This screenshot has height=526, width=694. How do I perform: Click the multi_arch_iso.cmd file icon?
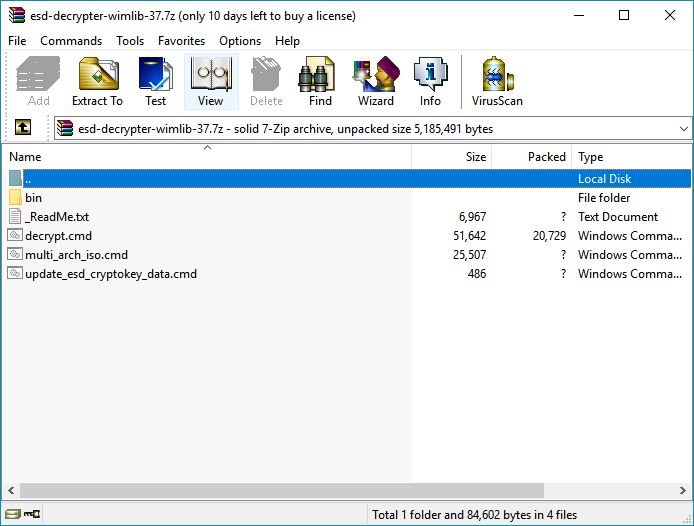pyautogui.click(x=15, y=255)
